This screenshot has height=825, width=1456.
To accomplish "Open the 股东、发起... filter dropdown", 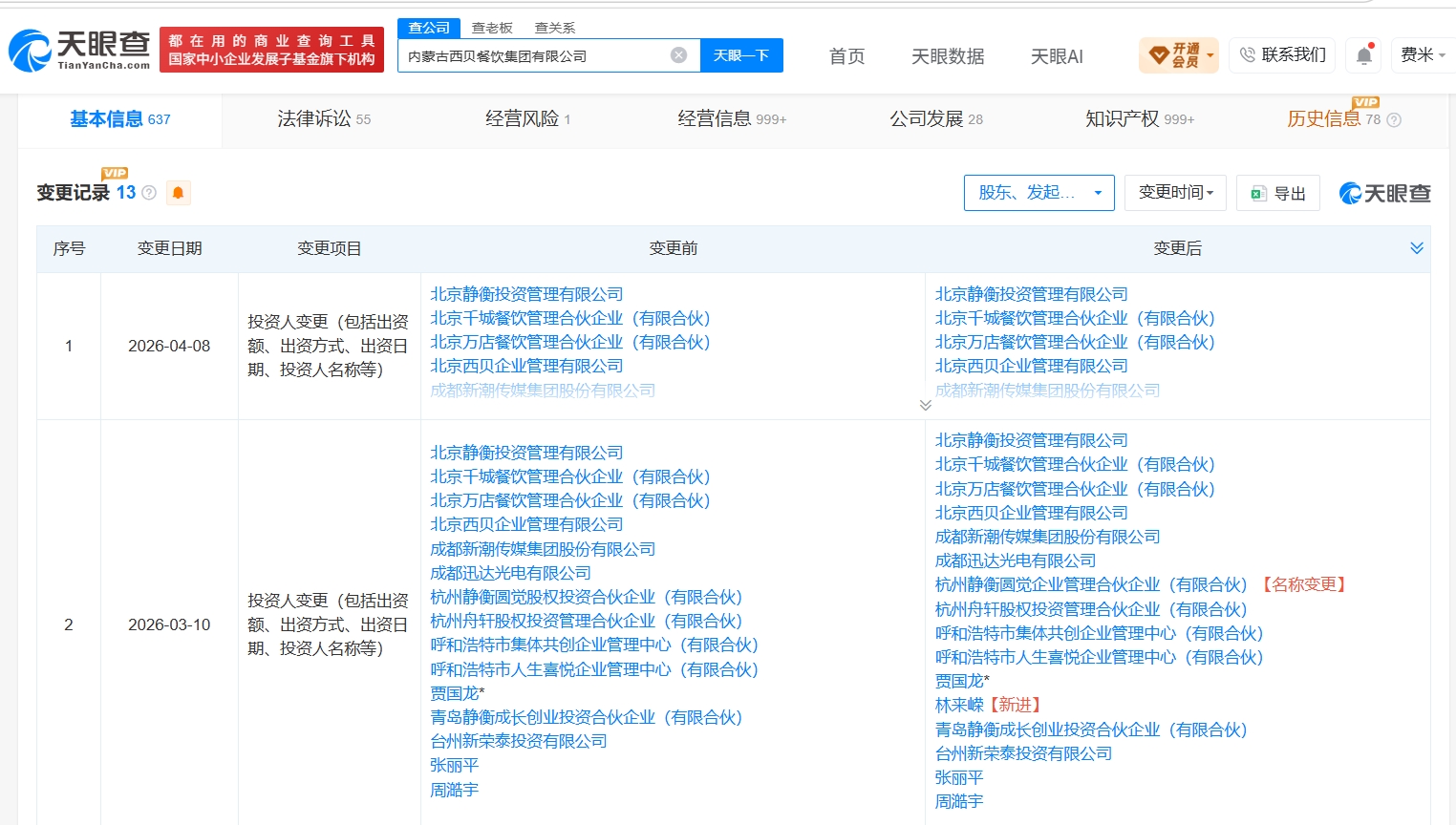I will [1039, 193].
